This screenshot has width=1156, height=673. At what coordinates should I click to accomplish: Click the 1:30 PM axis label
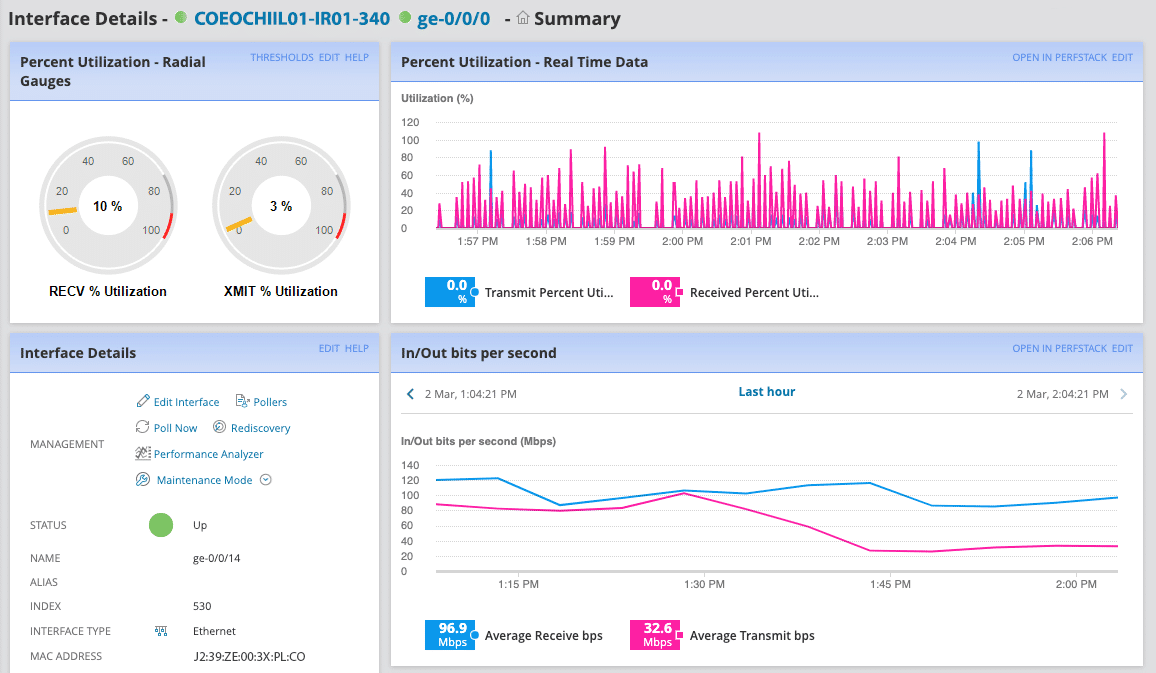tap(704, 584)
